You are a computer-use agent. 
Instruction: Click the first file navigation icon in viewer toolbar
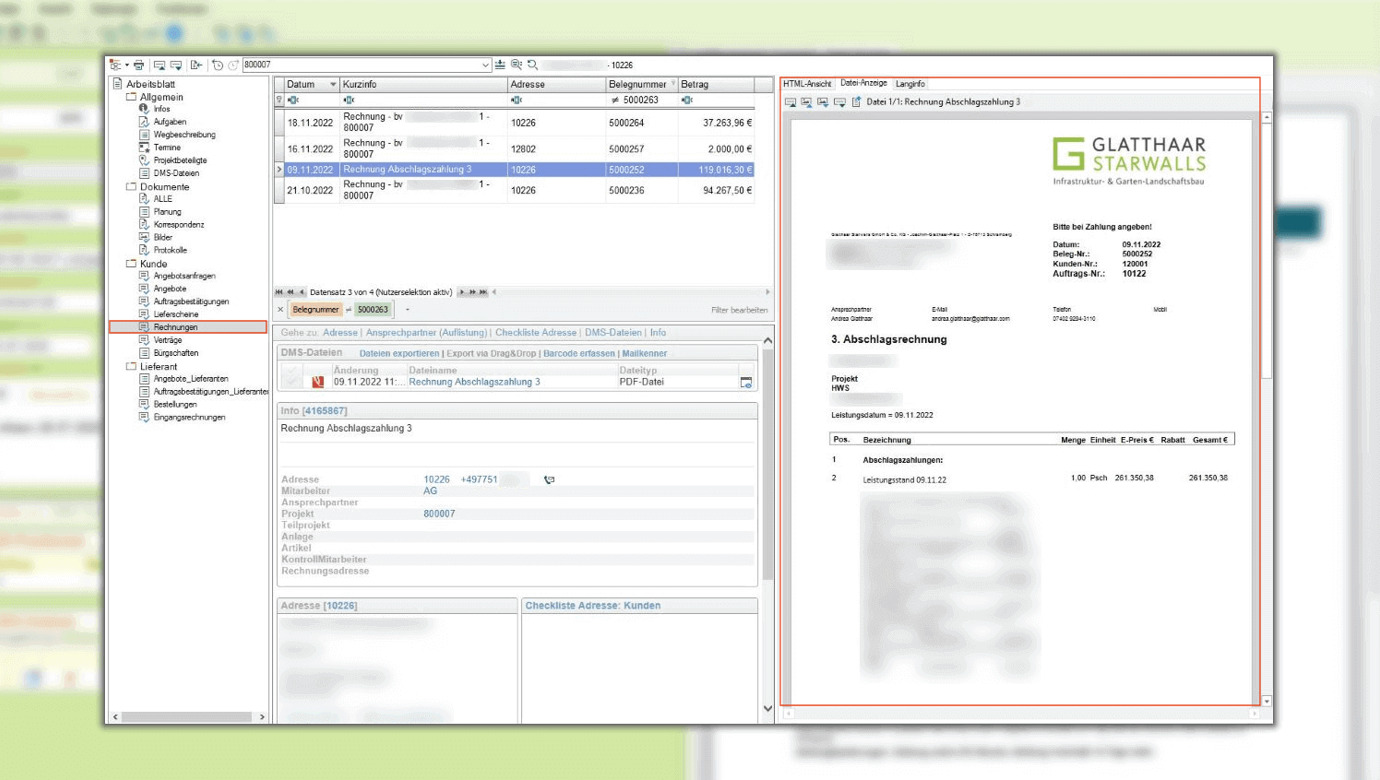790,102
